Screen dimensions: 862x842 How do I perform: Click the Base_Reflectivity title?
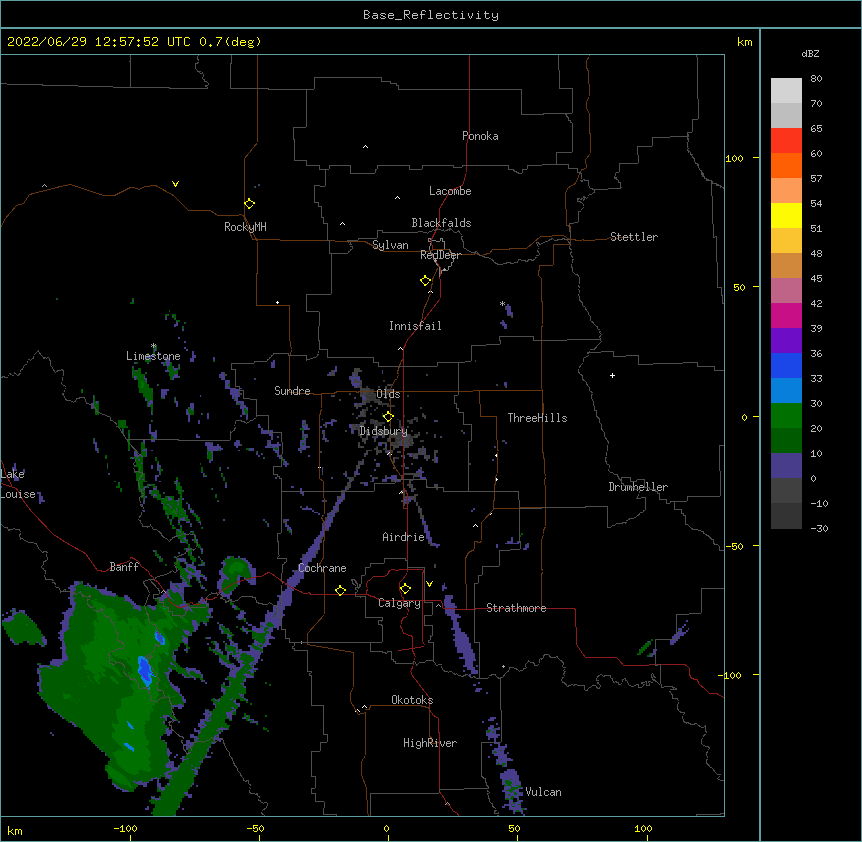pos(431,15)
